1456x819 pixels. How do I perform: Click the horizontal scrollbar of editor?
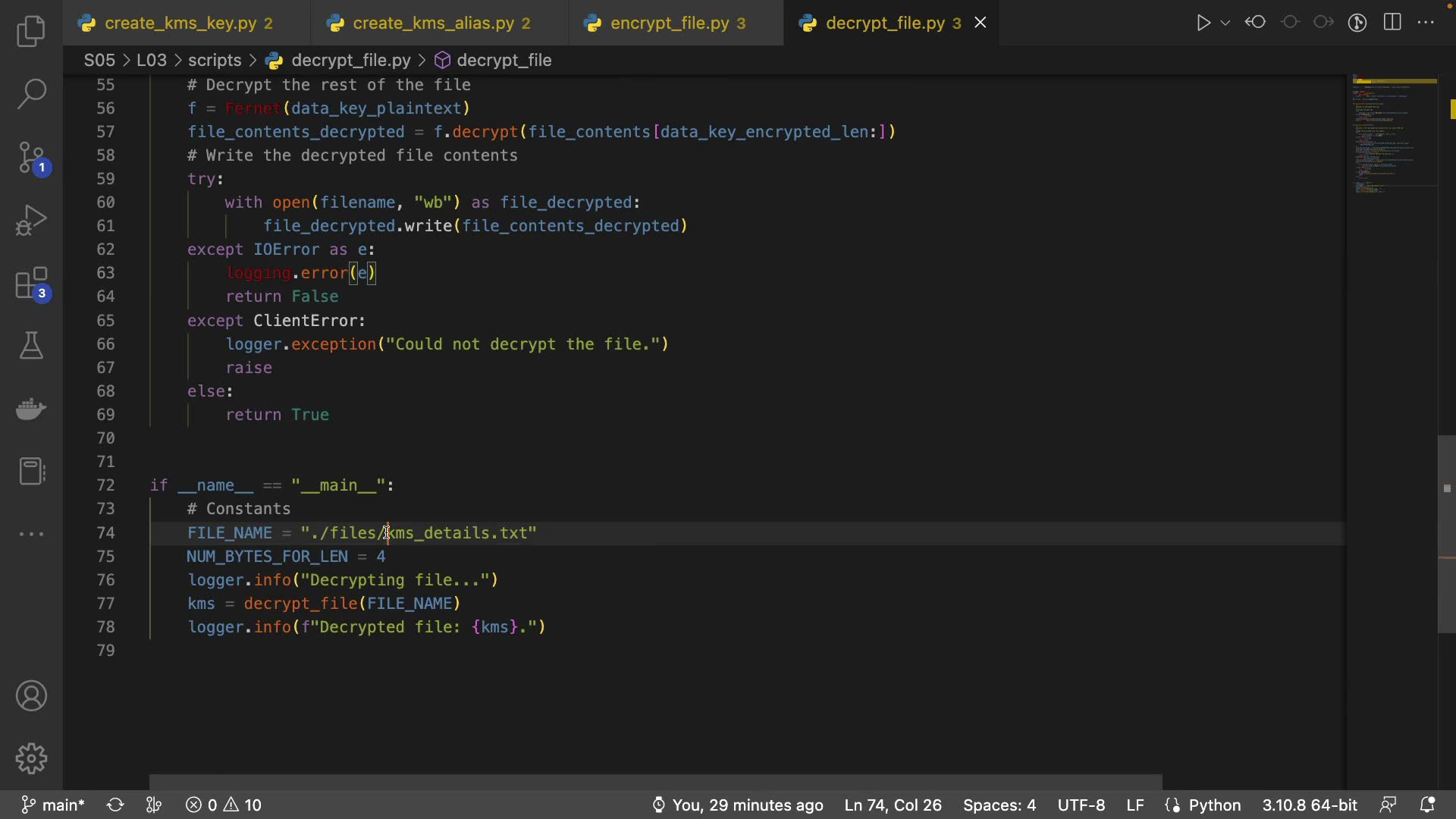(x=655, y=782)
